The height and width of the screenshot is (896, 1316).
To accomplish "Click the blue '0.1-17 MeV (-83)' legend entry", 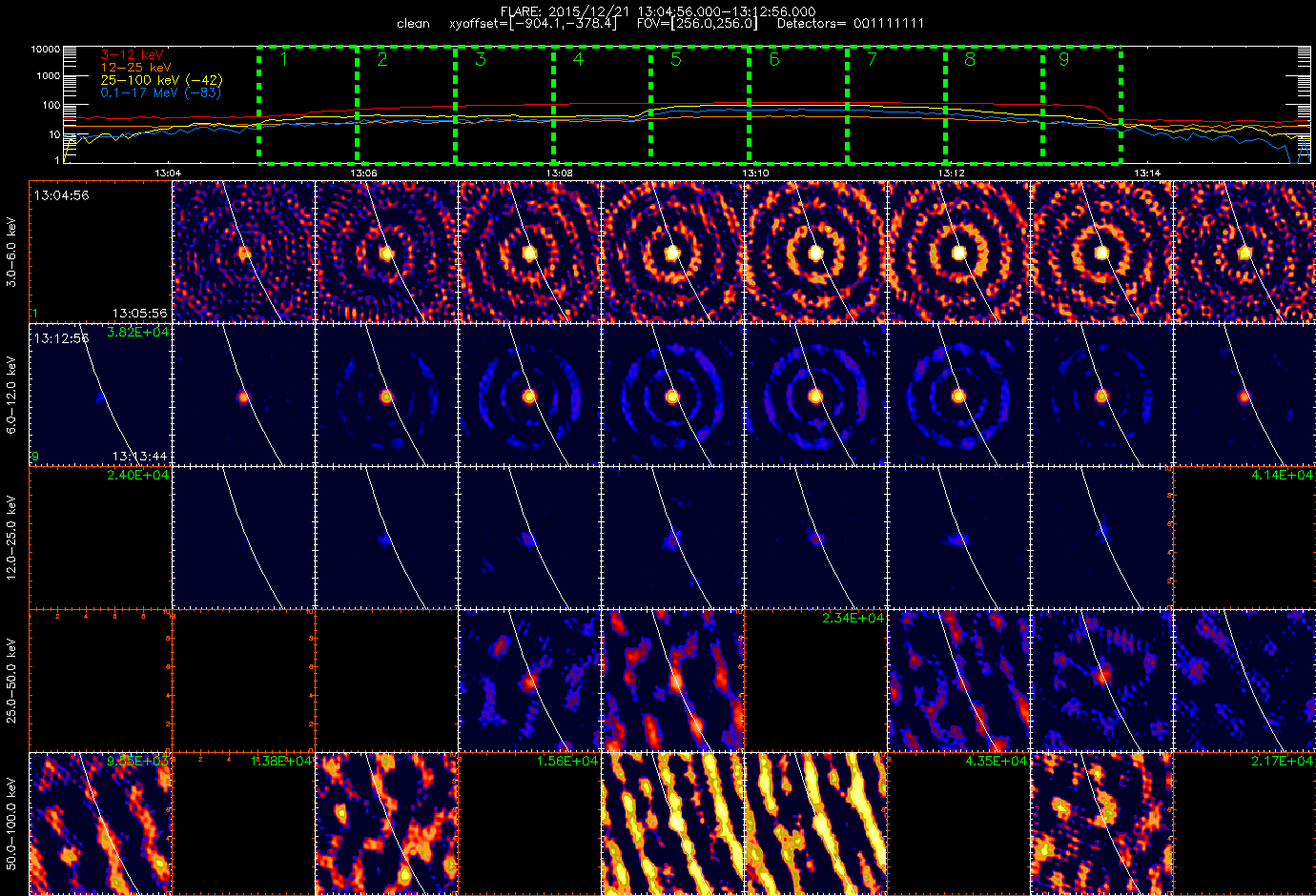I will point(160,92).
